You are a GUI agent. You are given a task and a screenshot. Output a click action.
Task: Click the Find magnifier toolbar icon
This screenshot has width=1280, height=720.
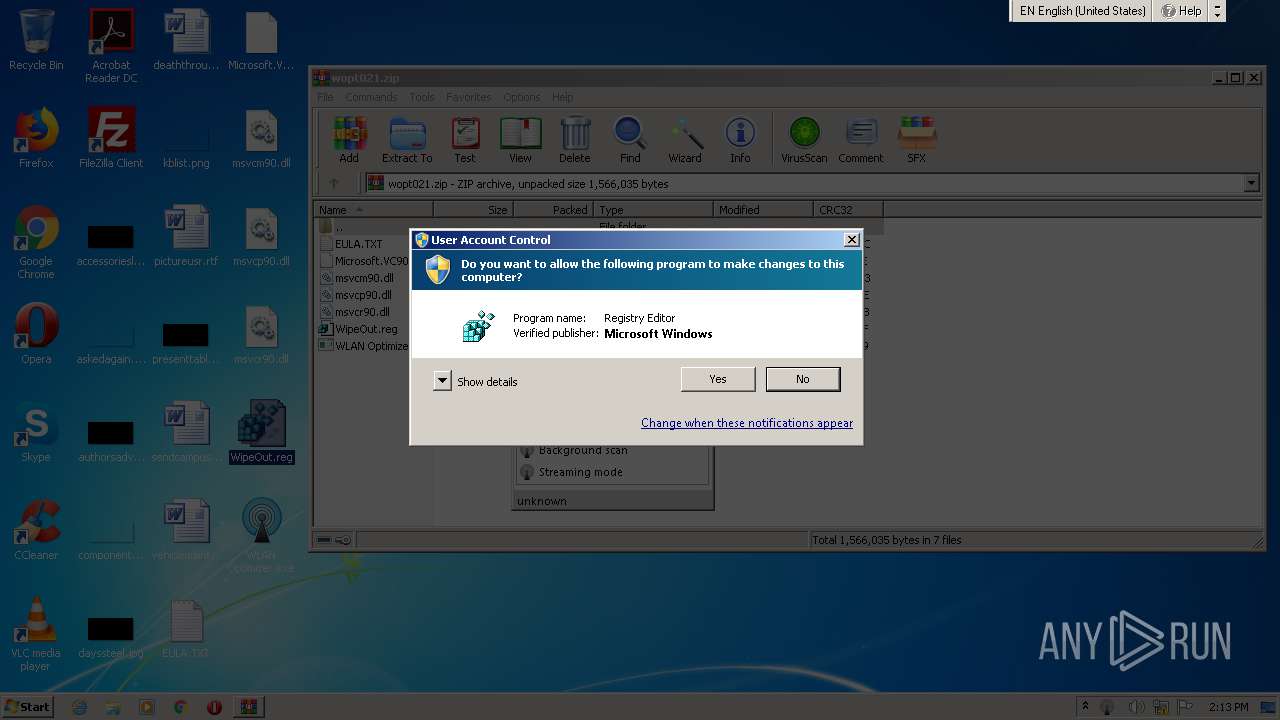[x=630, y=140]
